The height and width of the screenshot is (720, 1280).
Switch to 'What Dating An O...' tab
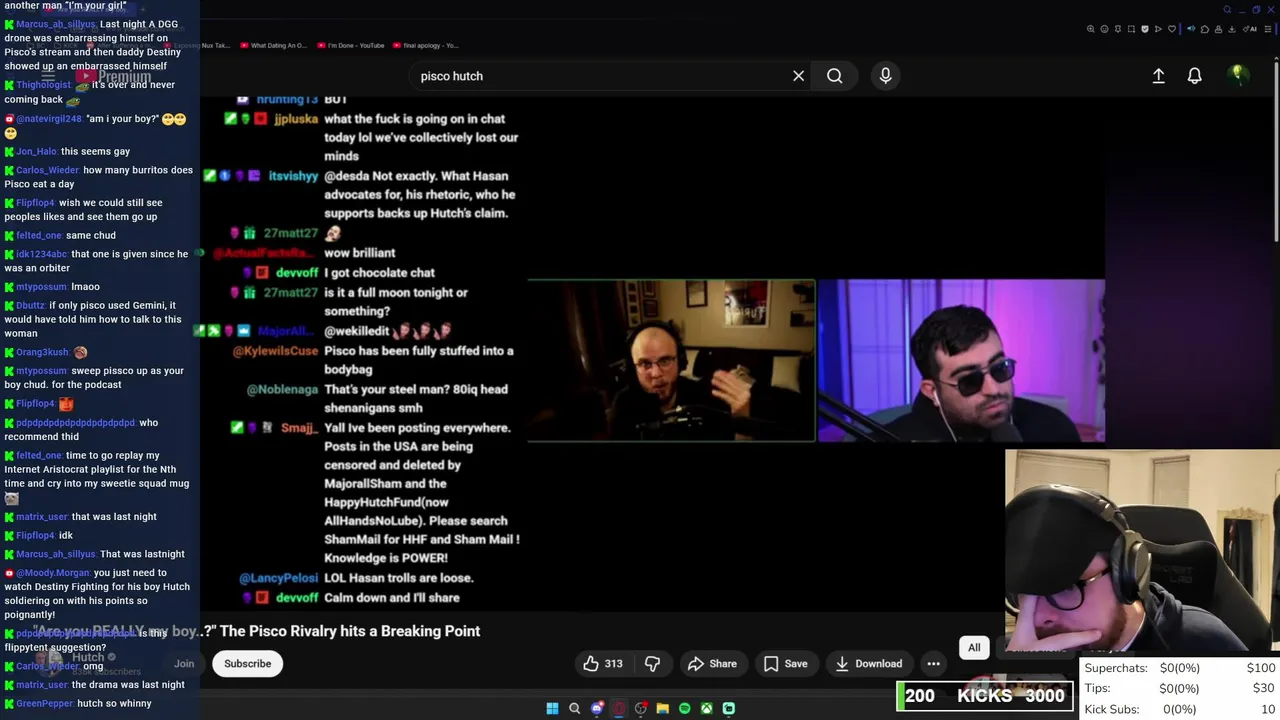coord(272,45)
